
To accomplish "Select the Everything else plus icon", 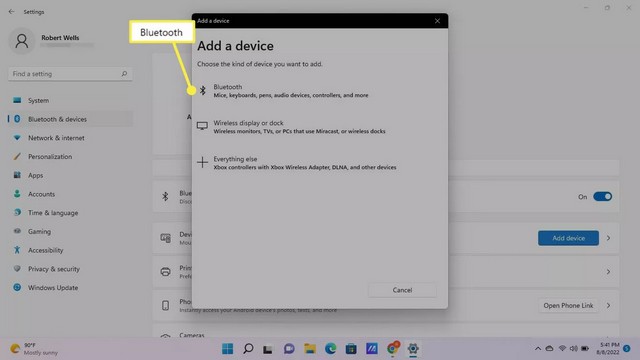I will pos(202,162).
